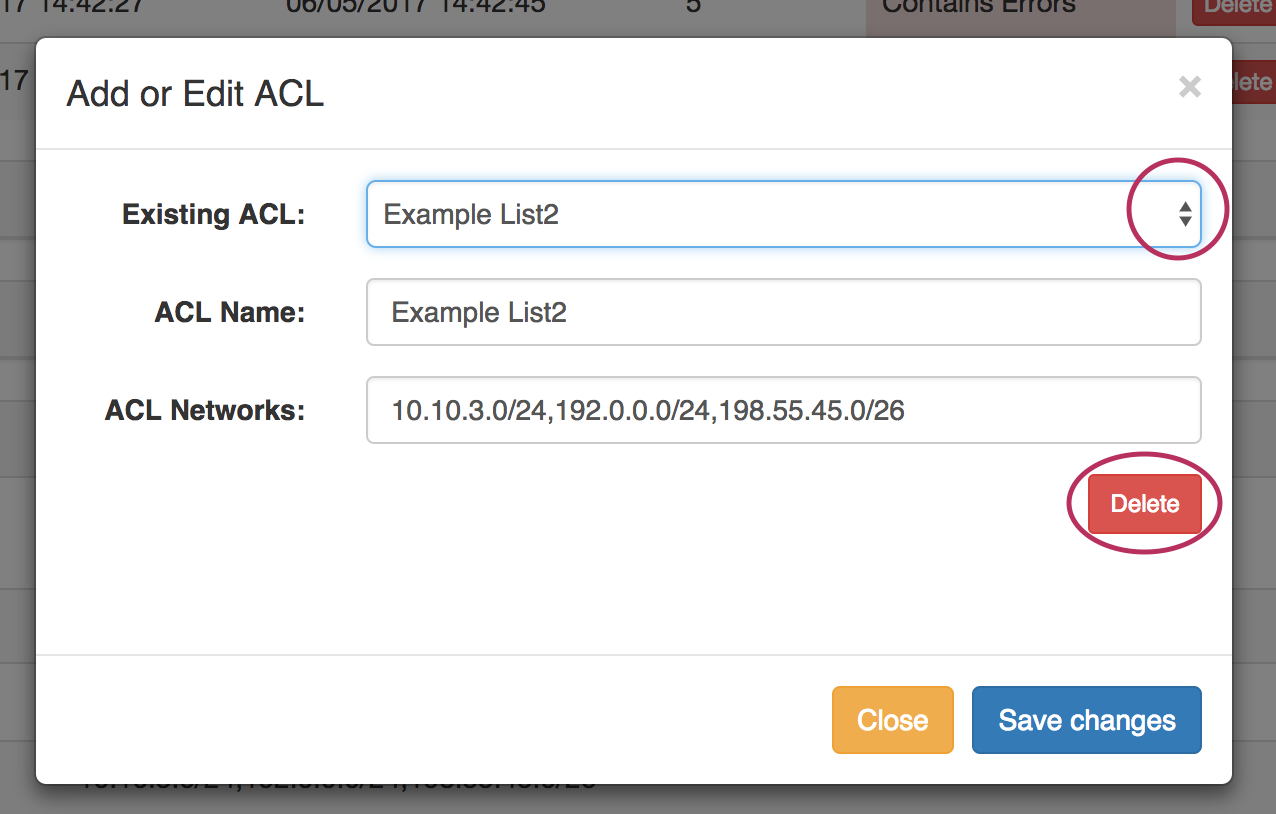Click the orange Close button
This screenshot has height=814, width=1276.
pyautogui.click(x=892, y=720)
